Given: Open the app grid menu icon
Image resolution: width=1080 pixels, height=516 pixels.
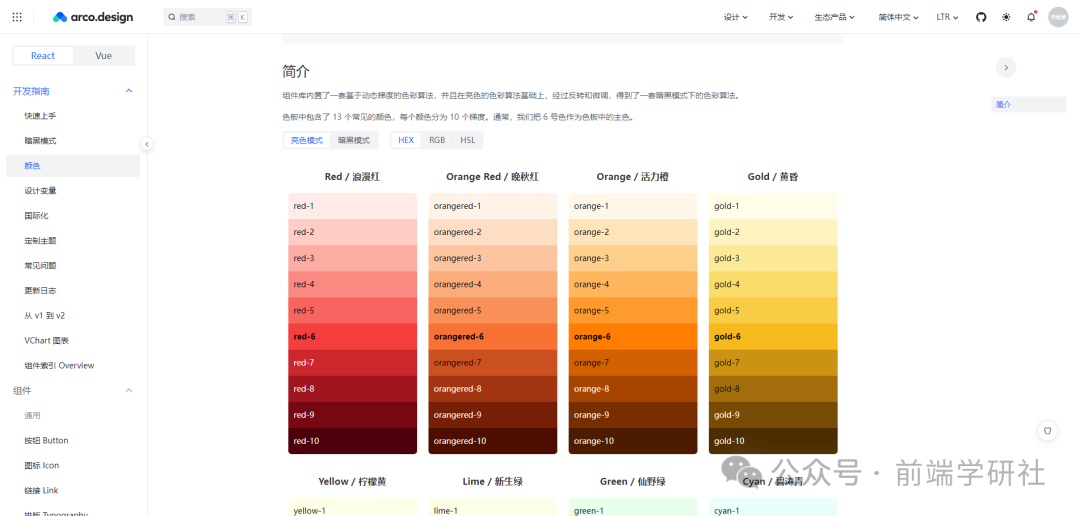Looking at the screenshot, I should 17,17.
